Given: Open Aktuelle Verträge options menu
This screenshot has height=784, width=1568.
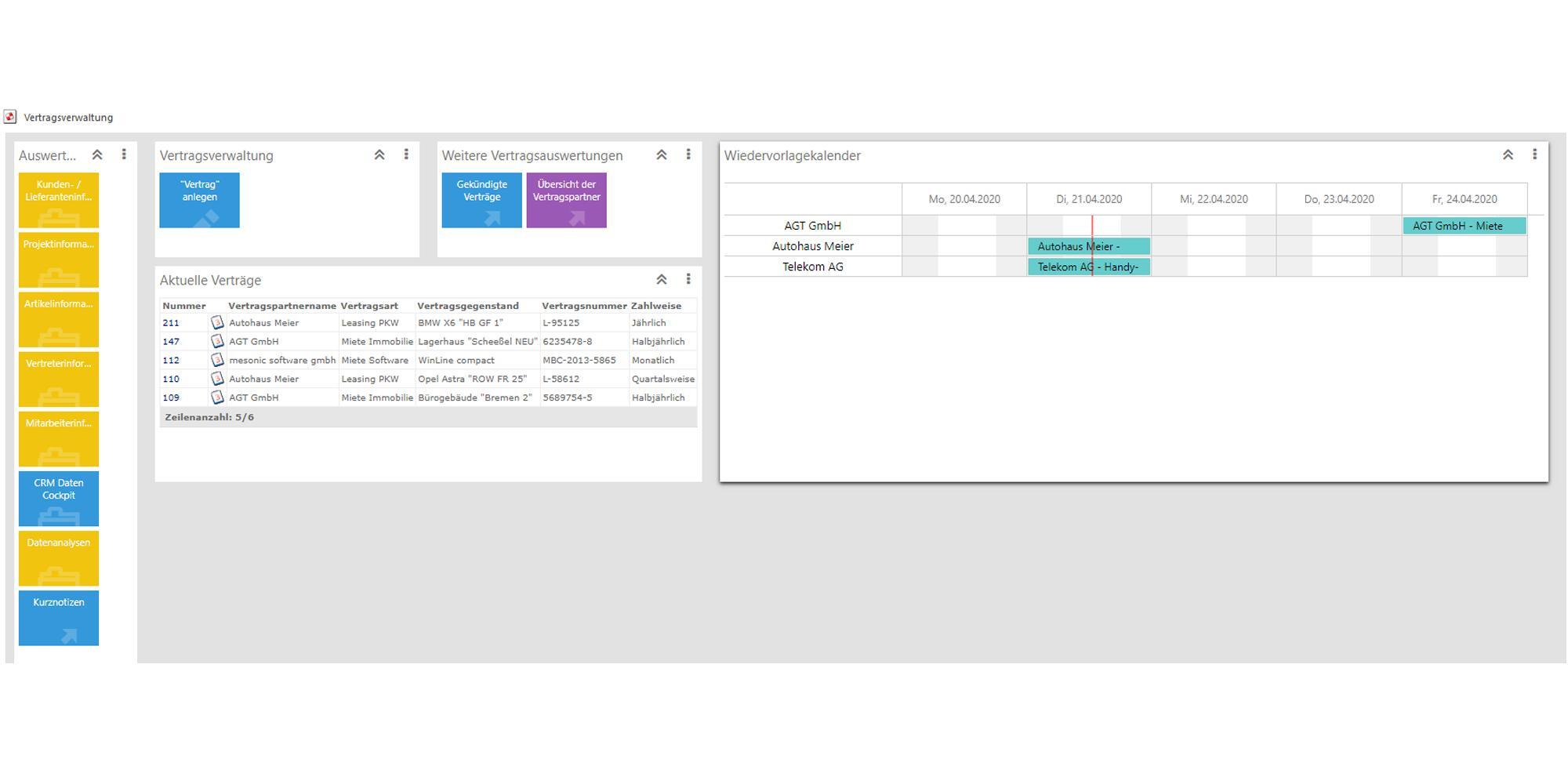Looking at the screenshot, I should click(688, 280).
